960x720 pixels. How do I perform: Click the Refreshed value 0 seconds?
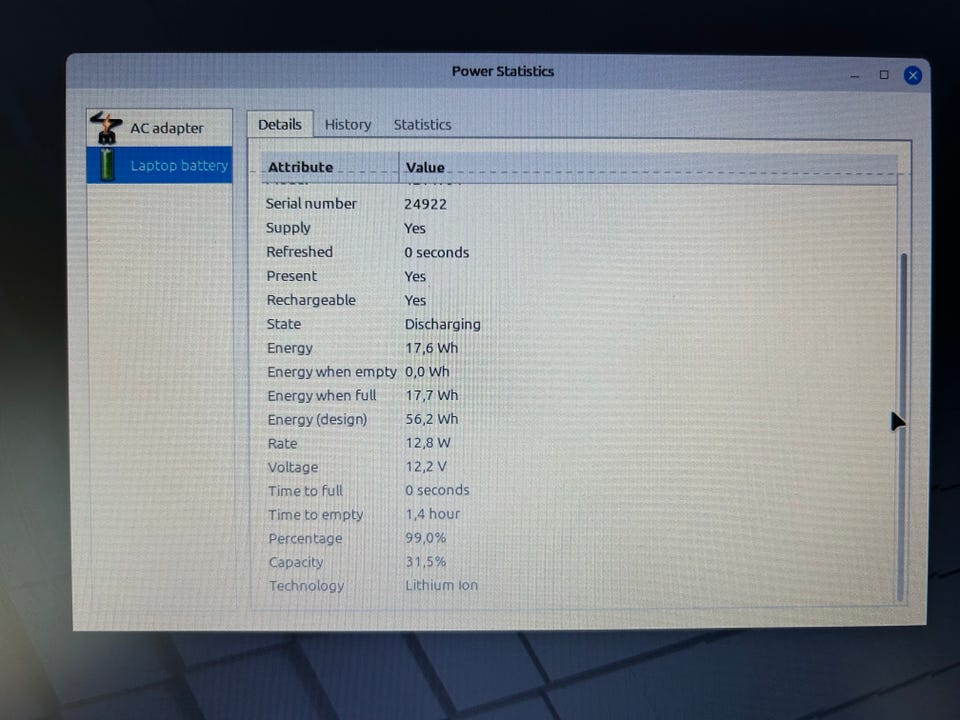pyautogui.click(x=437, y=252)
